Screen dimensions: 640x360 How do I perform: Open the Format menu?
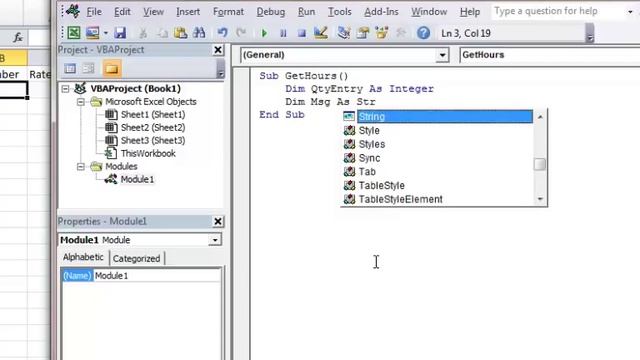tap(228, 12)
